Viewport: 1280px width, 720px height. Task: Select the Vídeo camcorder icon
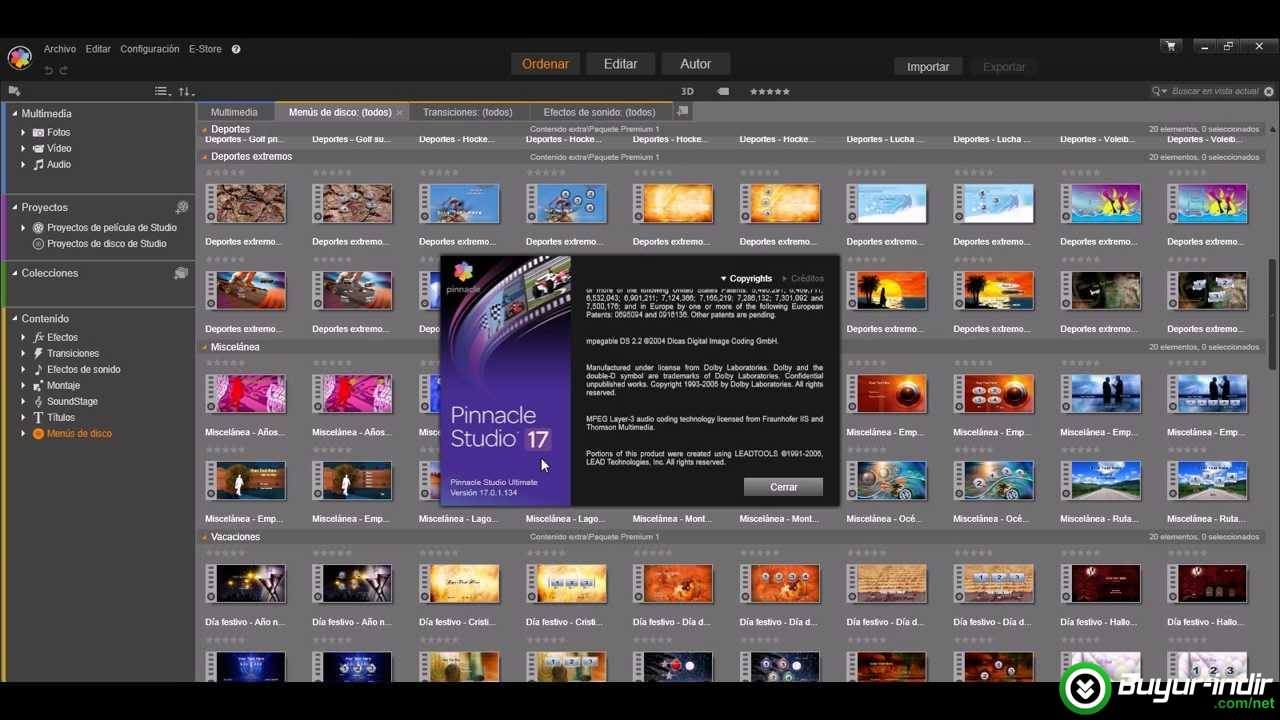tap(38, 148)
